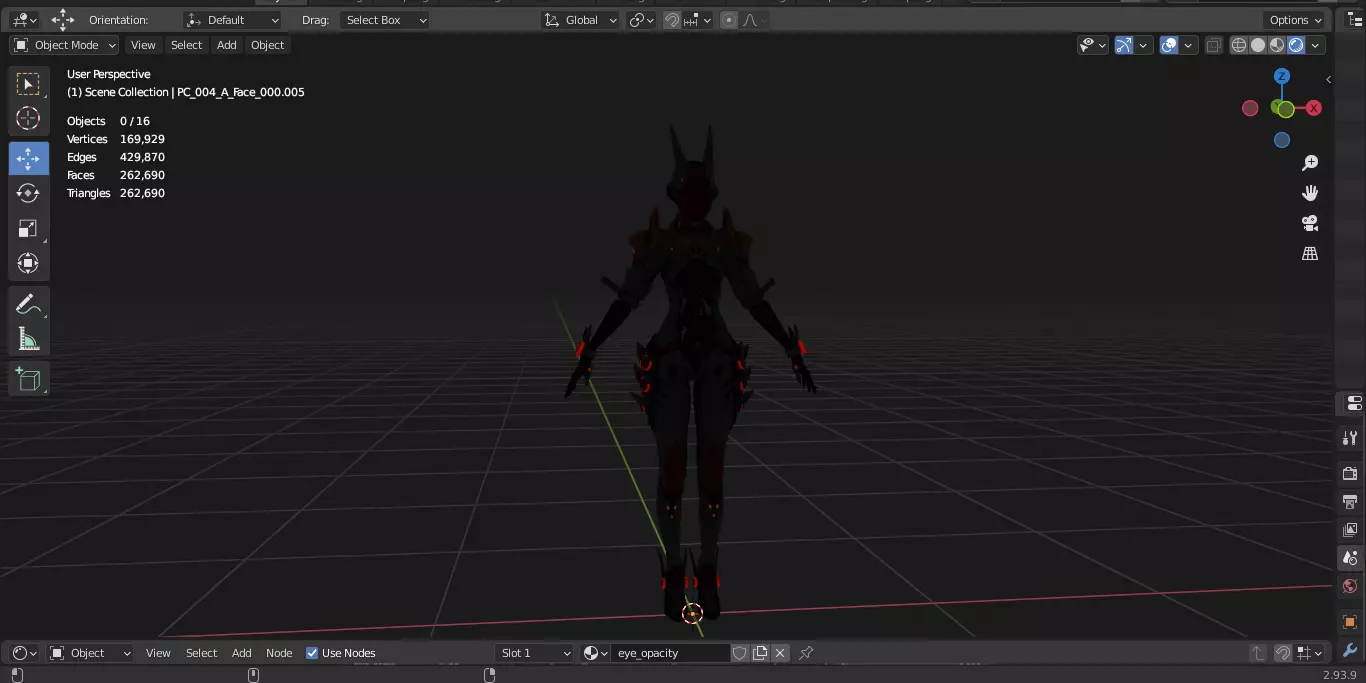Switch to wireframe shading
Image resolution: width=1366 pixels, height=683 pixels.
[1239, 45]
